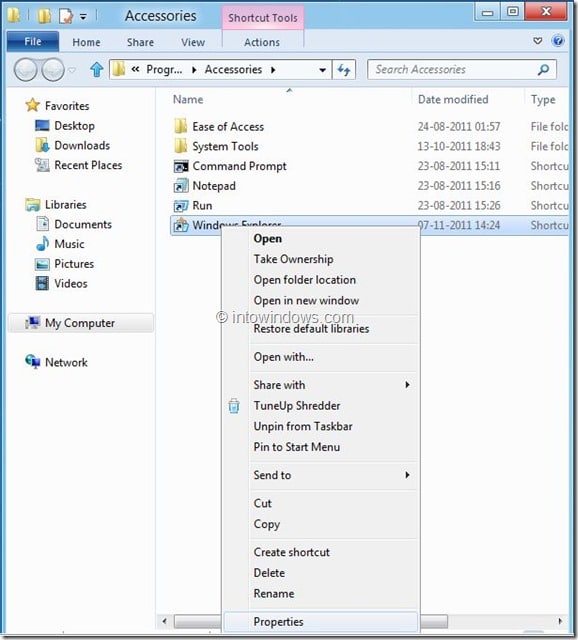Select Pin to Start Menu

pyautogui.click(x=296, y=447)
